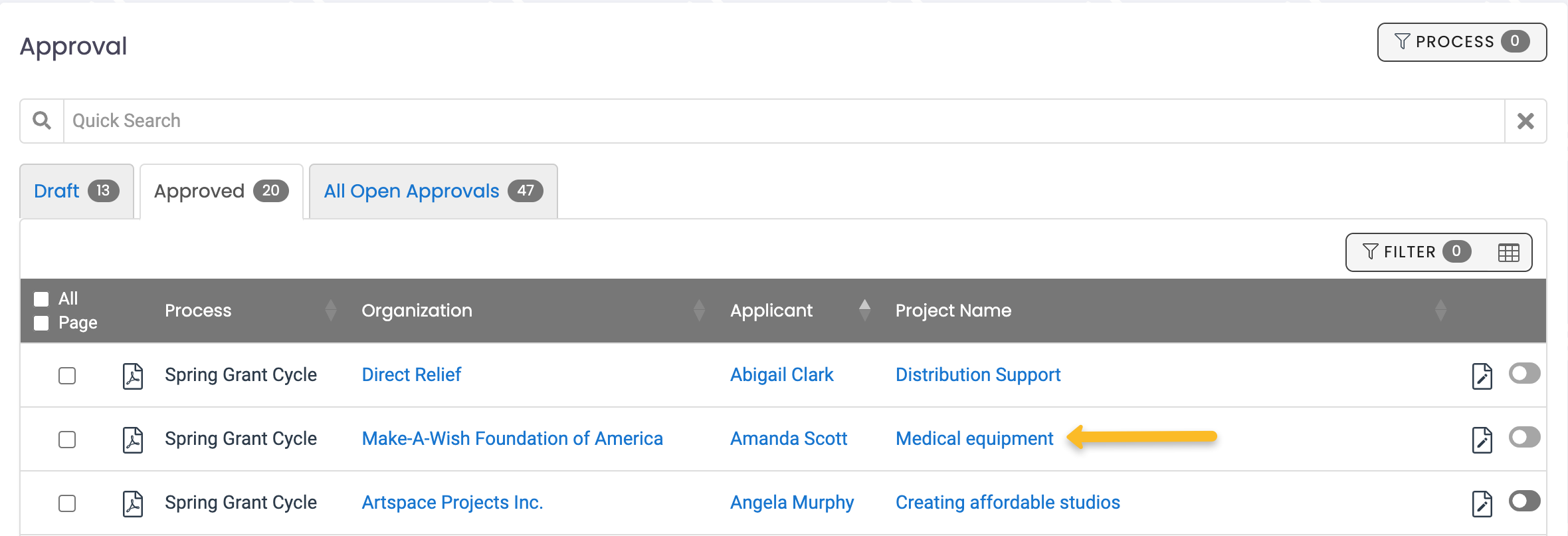Edit document icon for Creating affordable studios row
The height and width of the screenshot is (536, 1568).
(x=1482, y=503)
